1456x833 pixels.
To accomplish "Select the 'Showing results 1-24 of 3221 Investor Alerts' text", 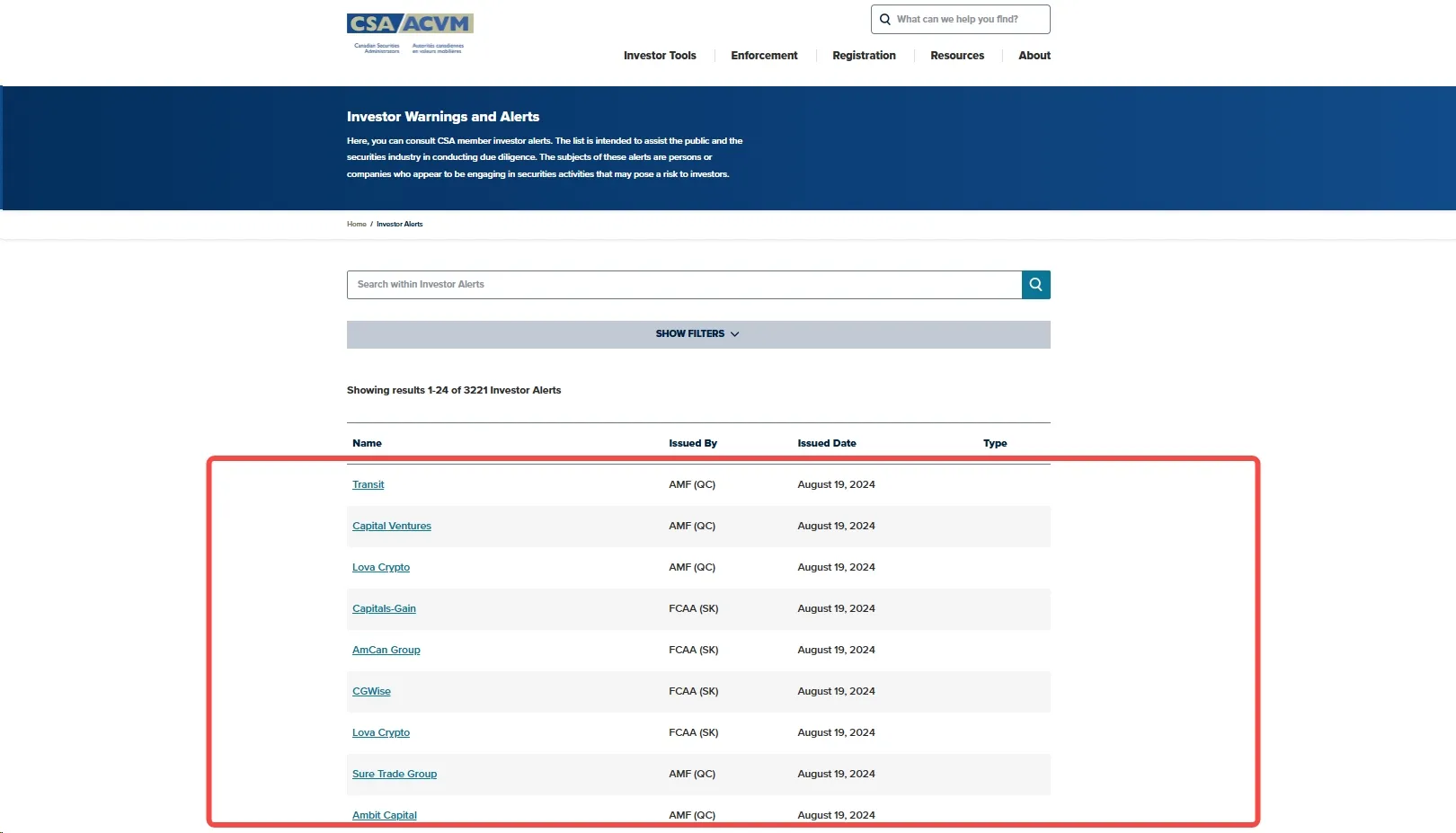I will coord(454,390).
